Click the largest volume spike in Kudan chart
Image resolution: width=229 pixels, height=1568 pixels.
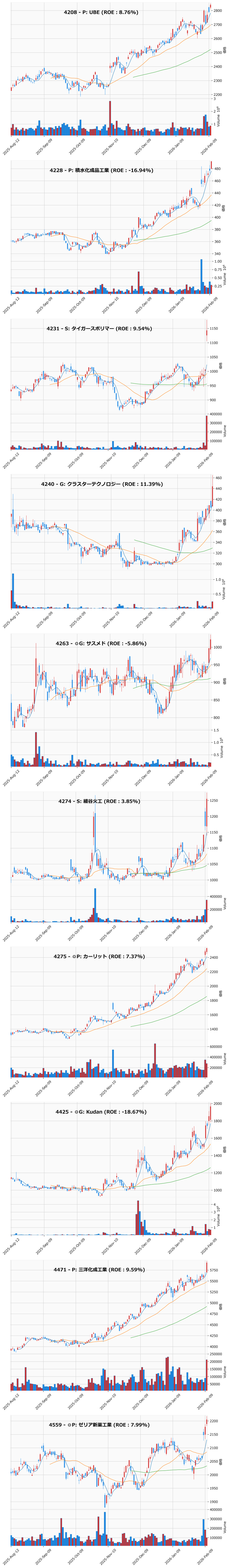pos(138,1217)
